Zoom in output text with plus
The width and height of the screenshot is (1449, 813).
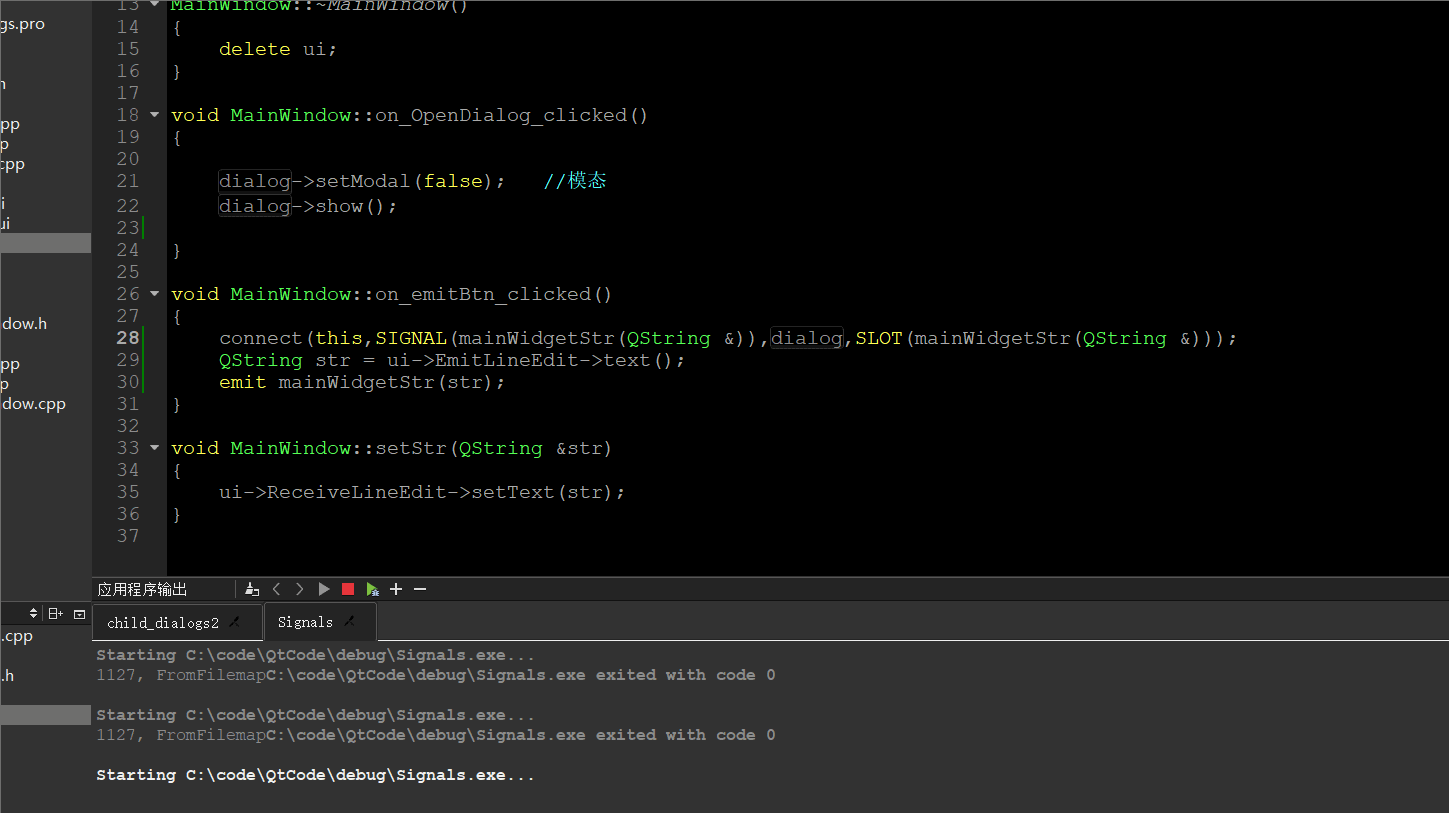(396, 589)
